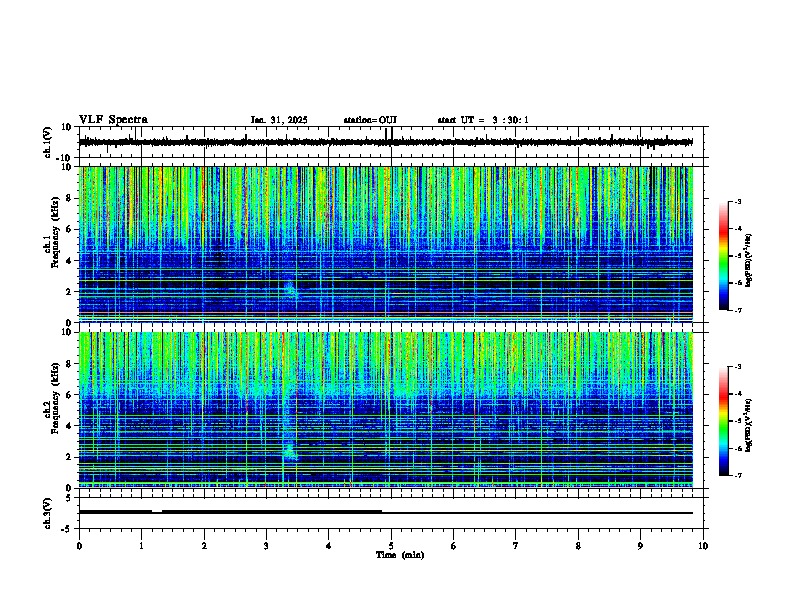Click the ch.1 voltage waveform trace

tap(386, 142)
